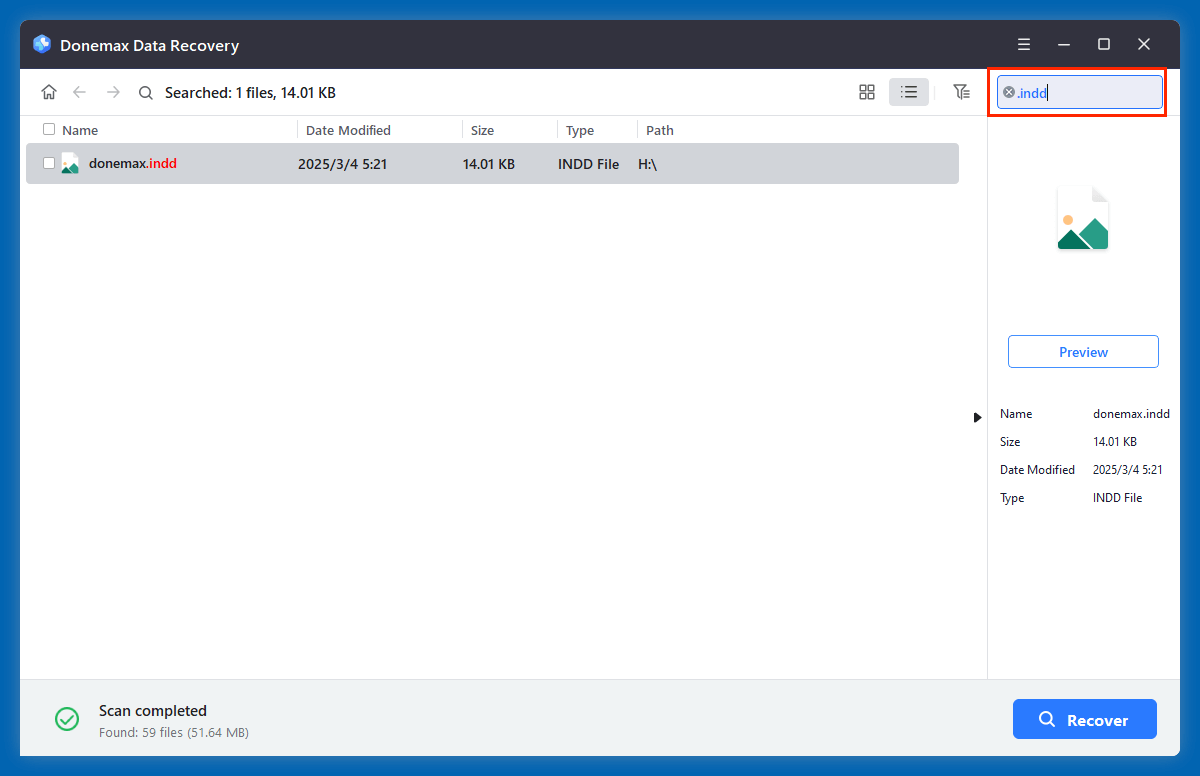
Task: Click the Type column header
Action: 579,129
